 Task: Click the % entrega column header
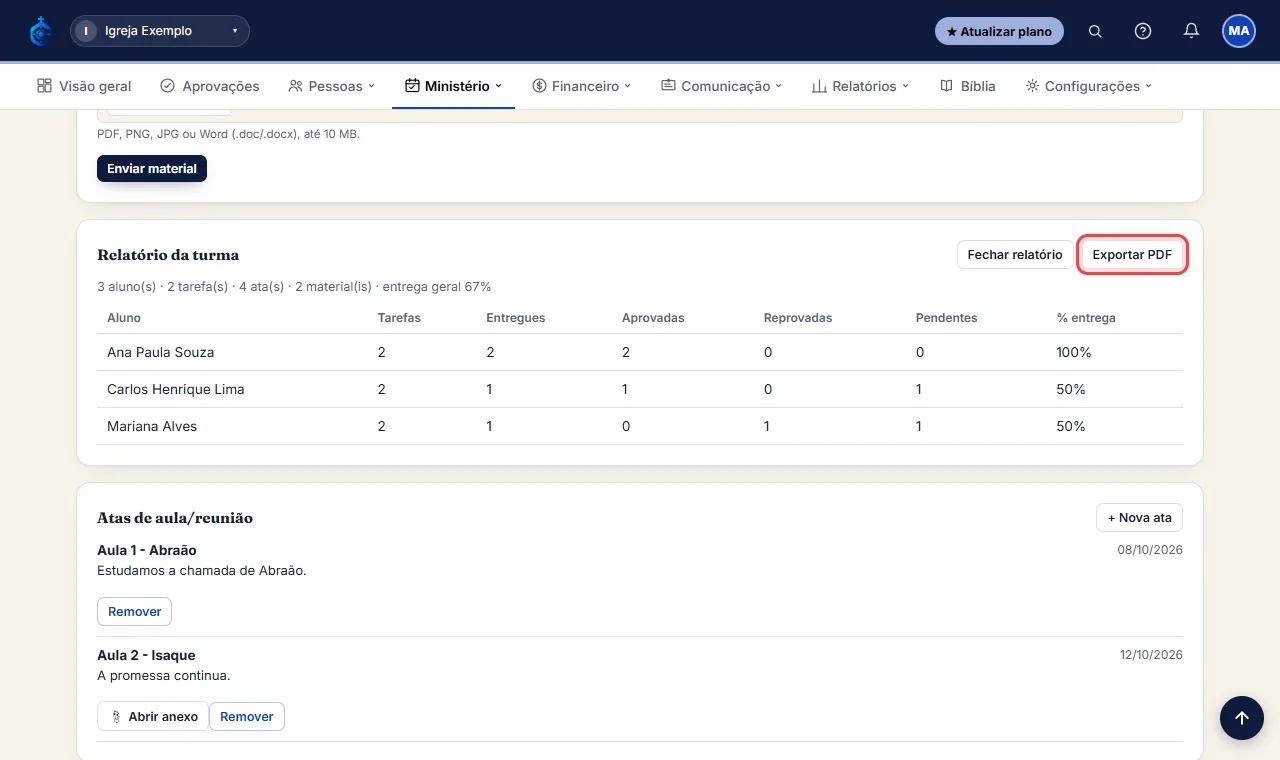click(x=1086, y=318)
